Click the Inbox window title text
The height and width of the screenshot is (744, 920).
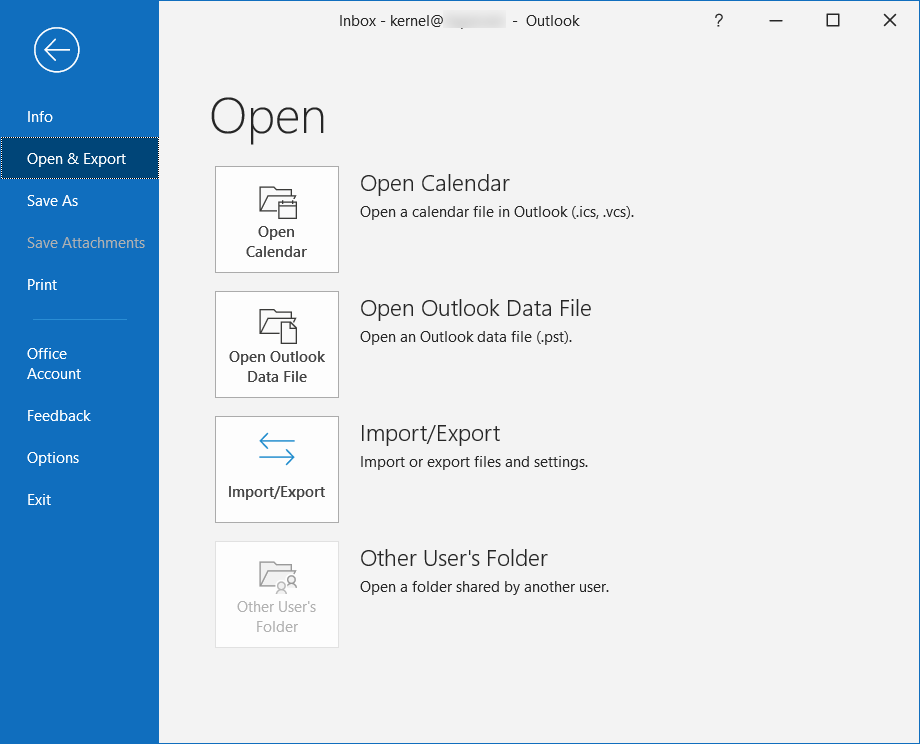pyautogui.click(x=459, y=21)
